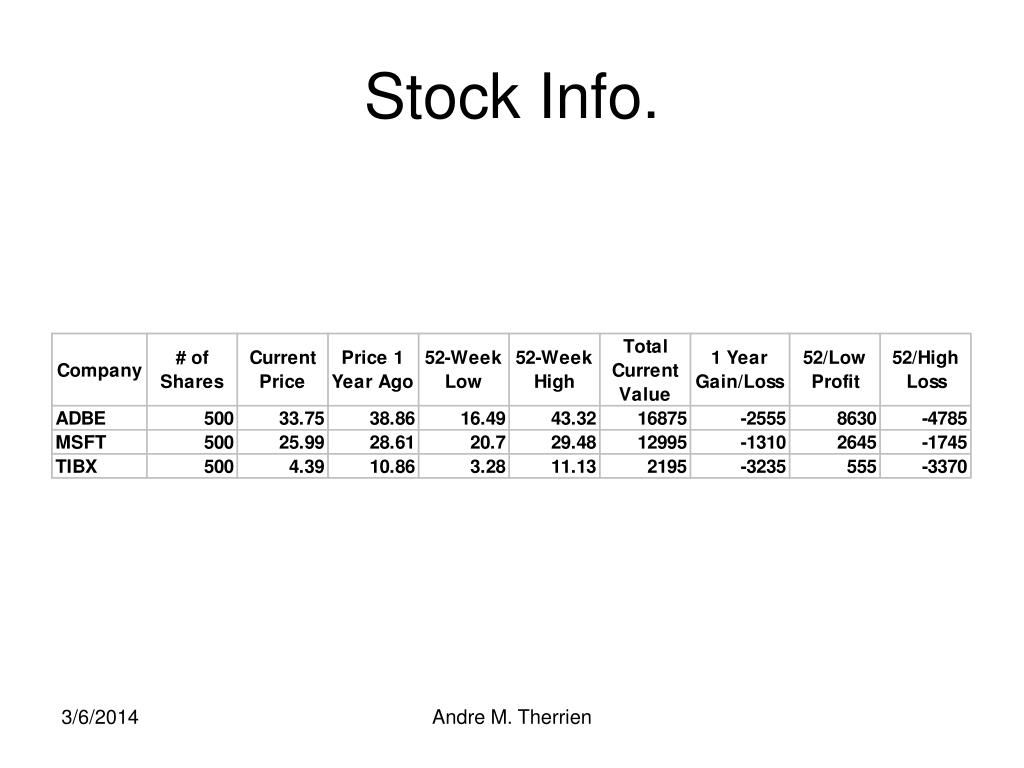The width and height of the screenshot is (1024, 768).
Task: Click the TIBX company cell
Action: [99, 466]
